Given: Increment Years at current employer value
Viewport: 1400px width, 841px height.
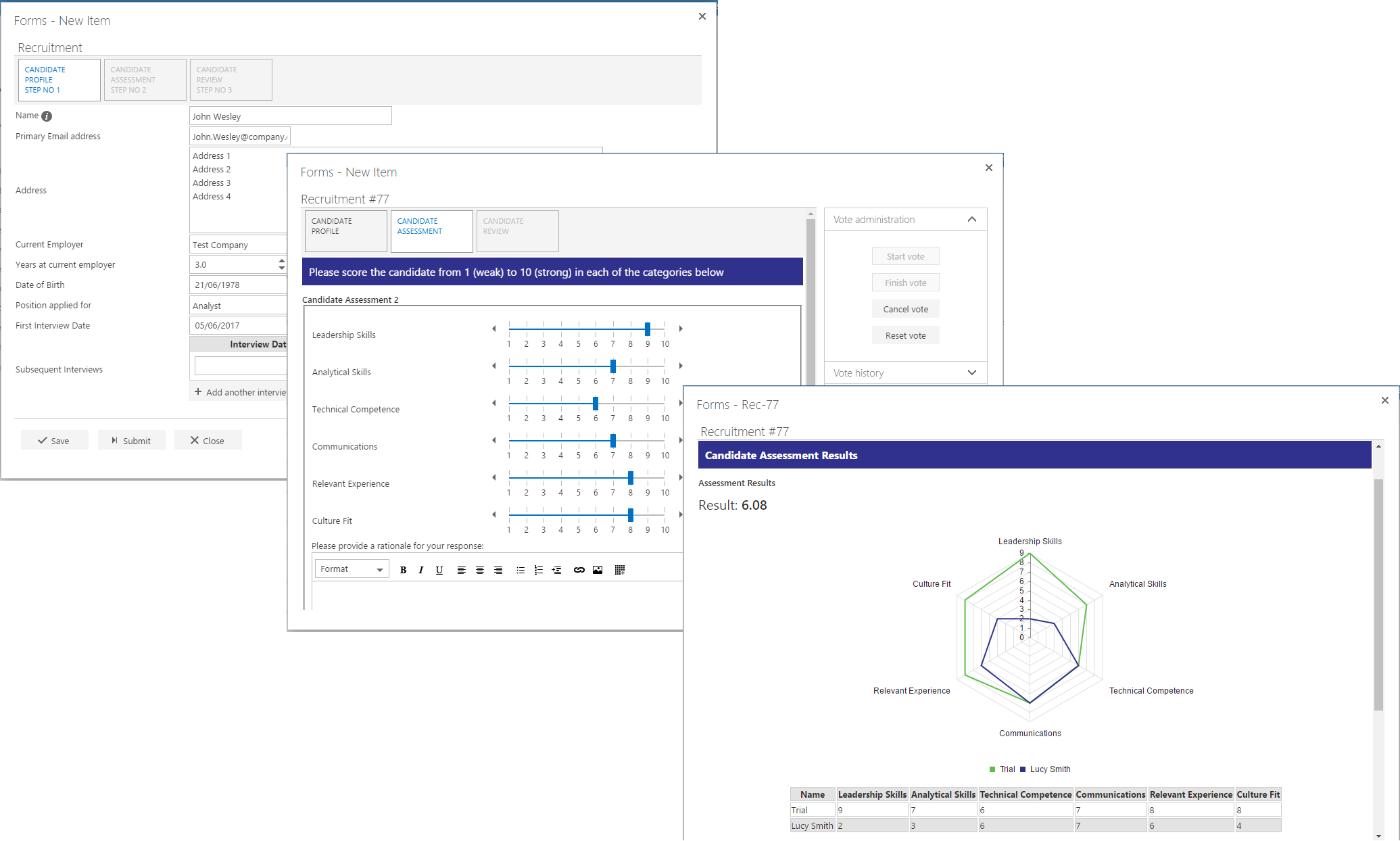Looking at the screenshot, I should [x=281, y=260].
